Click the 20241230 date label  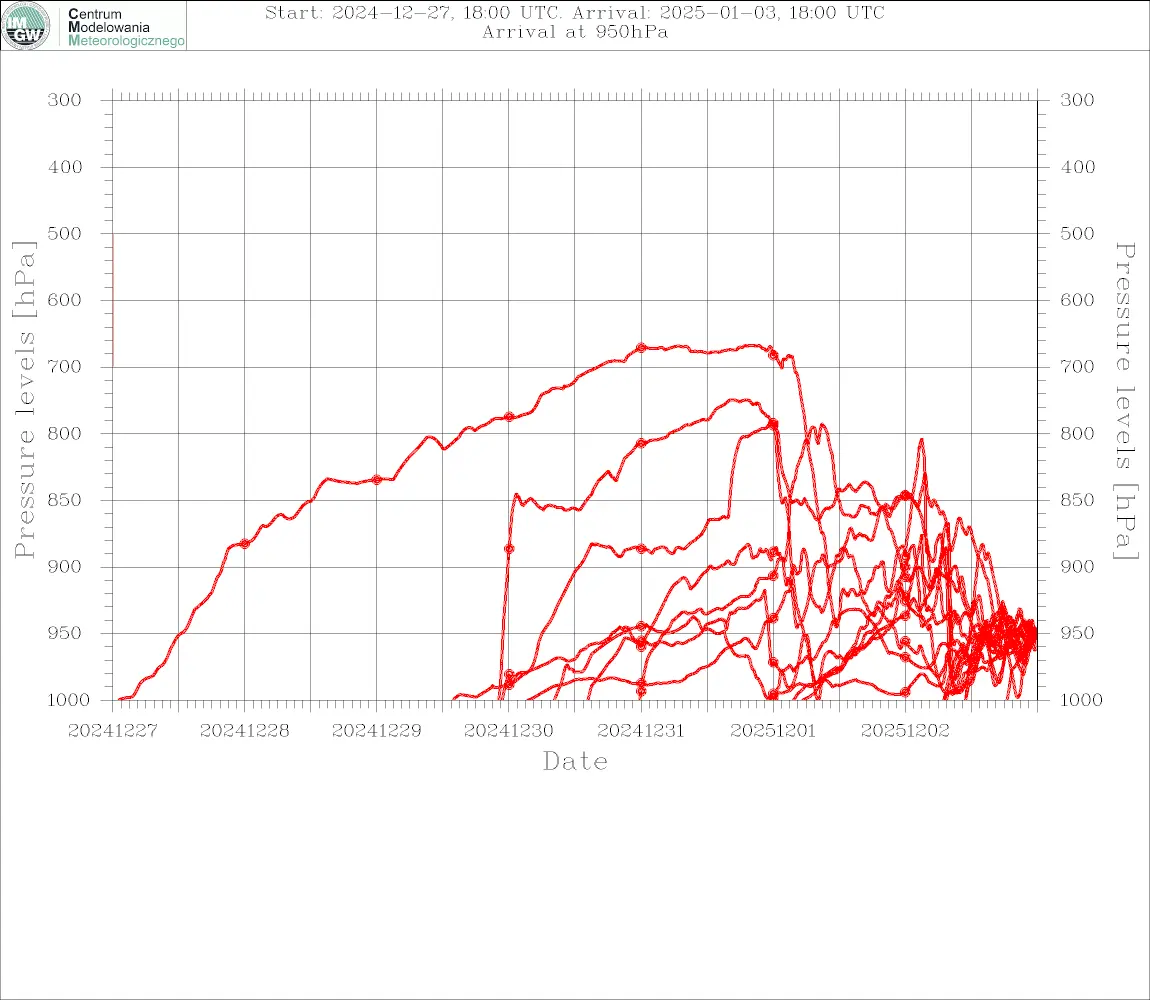508,731
